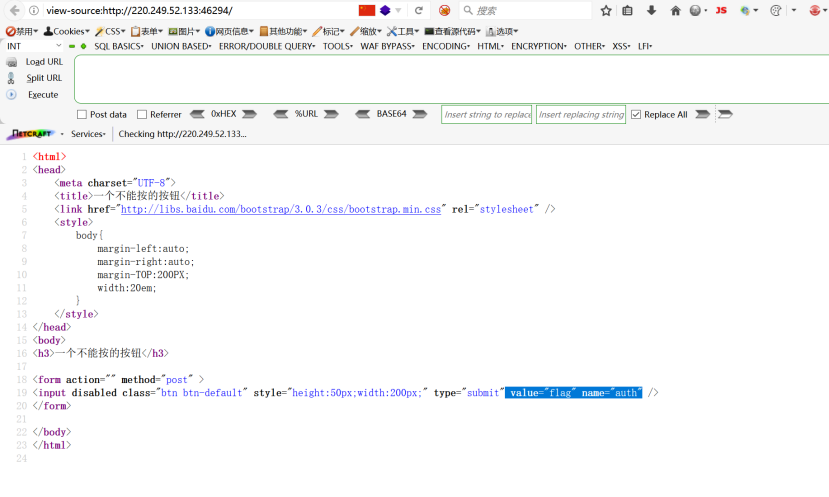
Task: Open the 图片 (Images) menu
Action: coord(184,31)
